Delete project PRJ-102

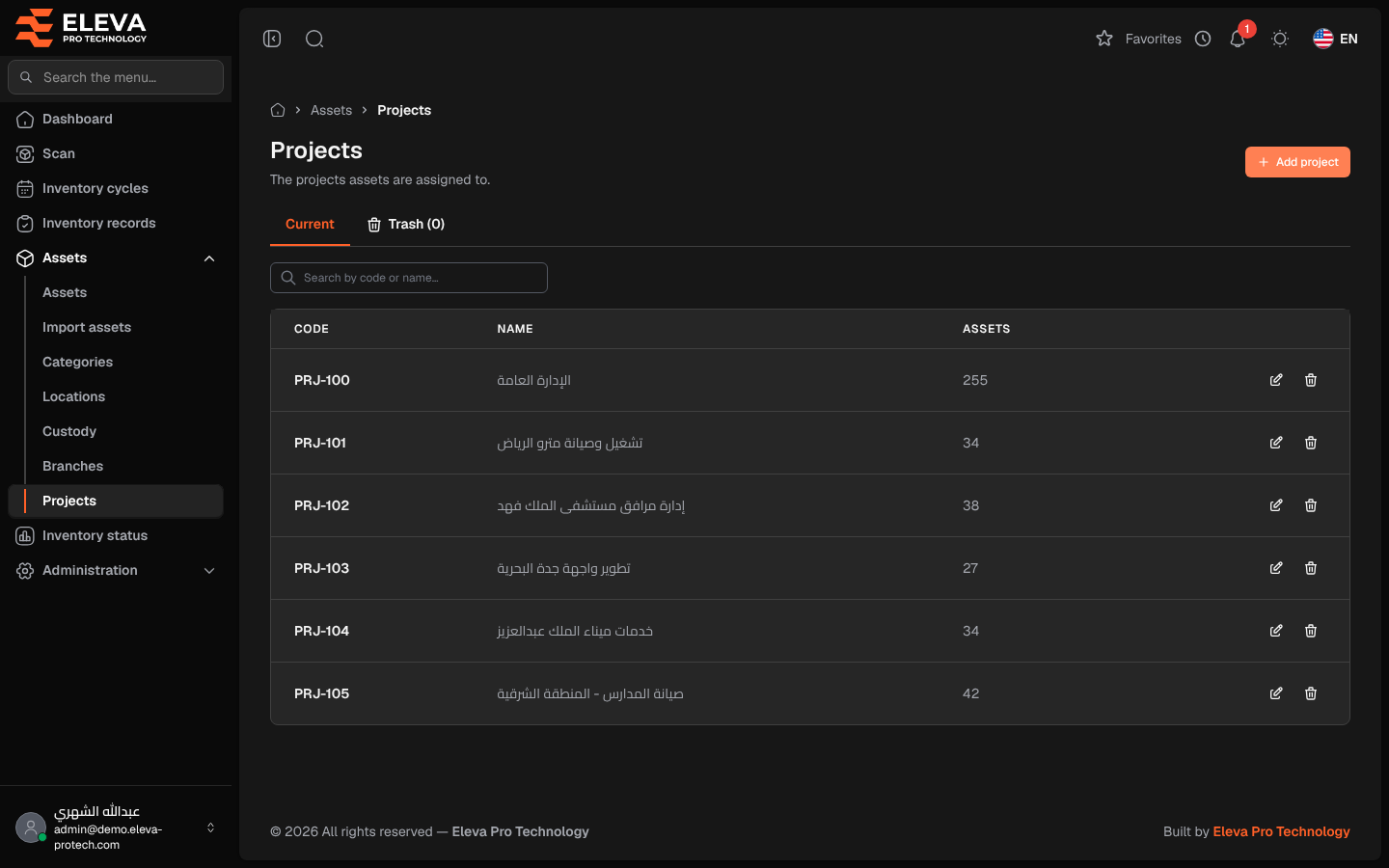click(x=1311, y=505)
